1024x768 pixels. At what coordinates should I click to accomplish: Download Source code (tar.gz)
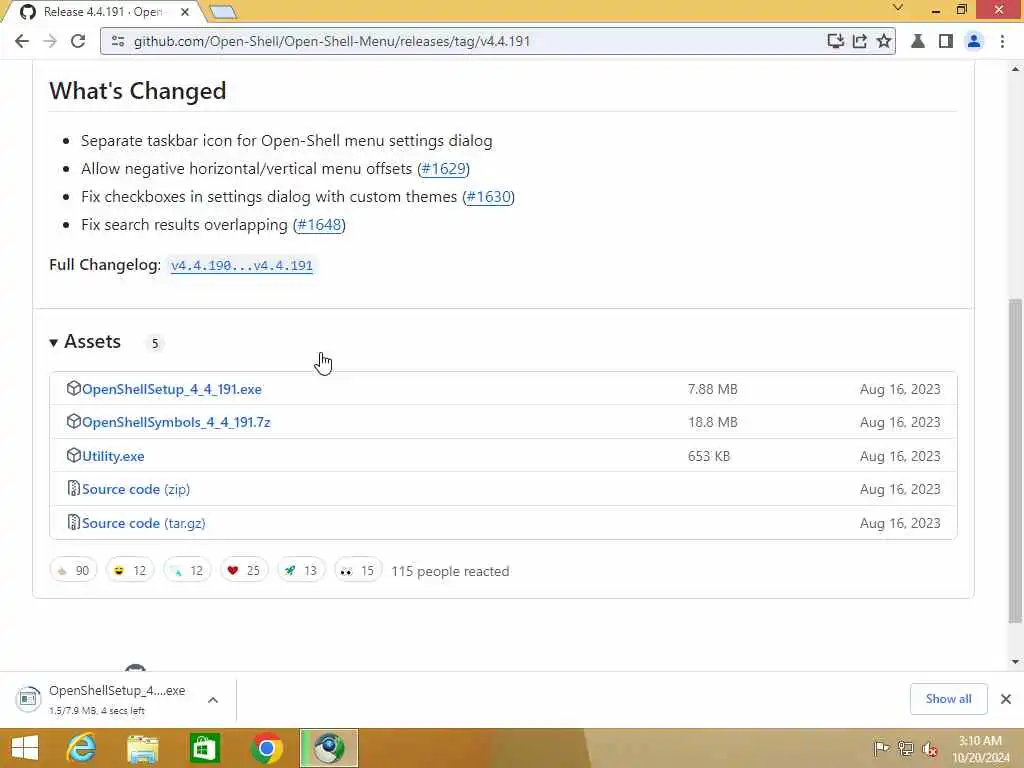[144, 524]
